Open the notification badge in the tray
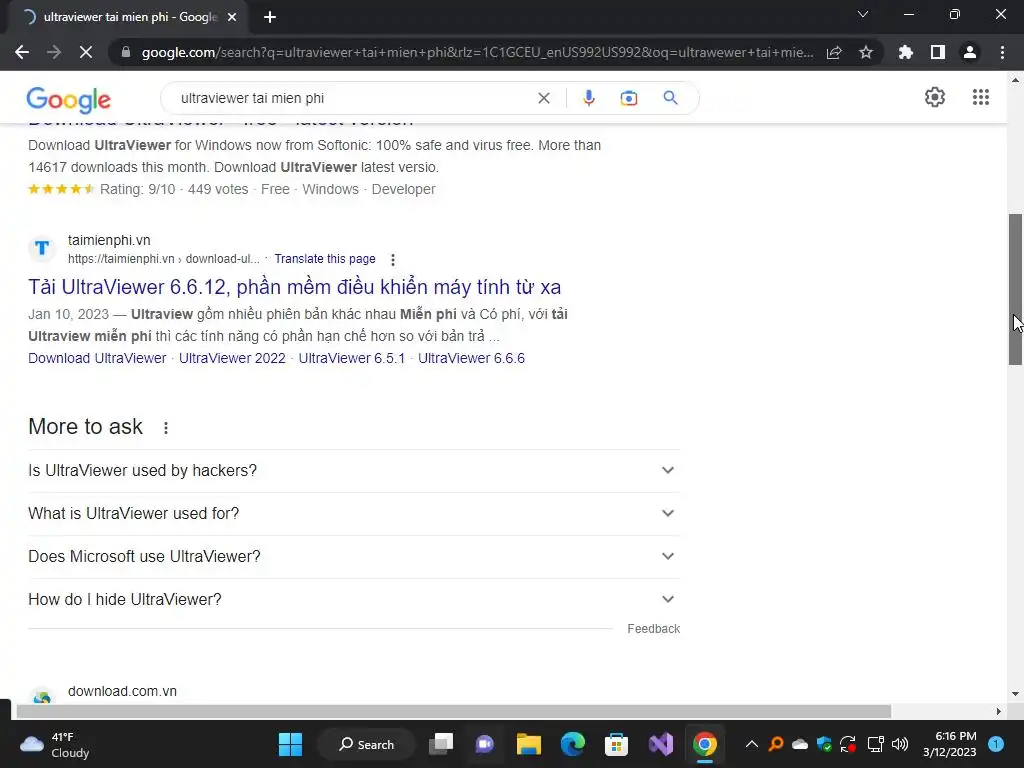Viewport: 1024px width, 768px height. [x=996, y=744]
